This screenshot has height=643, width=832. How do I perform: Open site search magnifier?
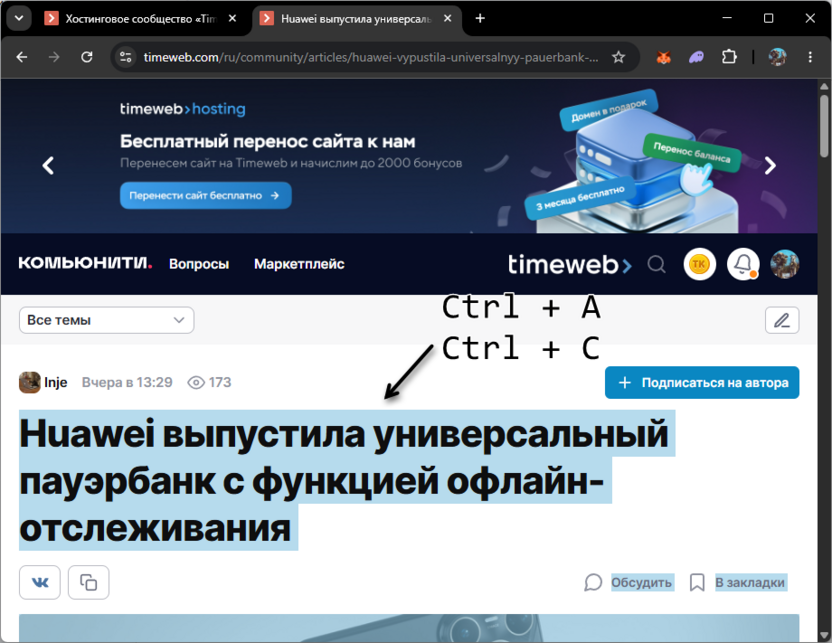click(x=656, y=264)
